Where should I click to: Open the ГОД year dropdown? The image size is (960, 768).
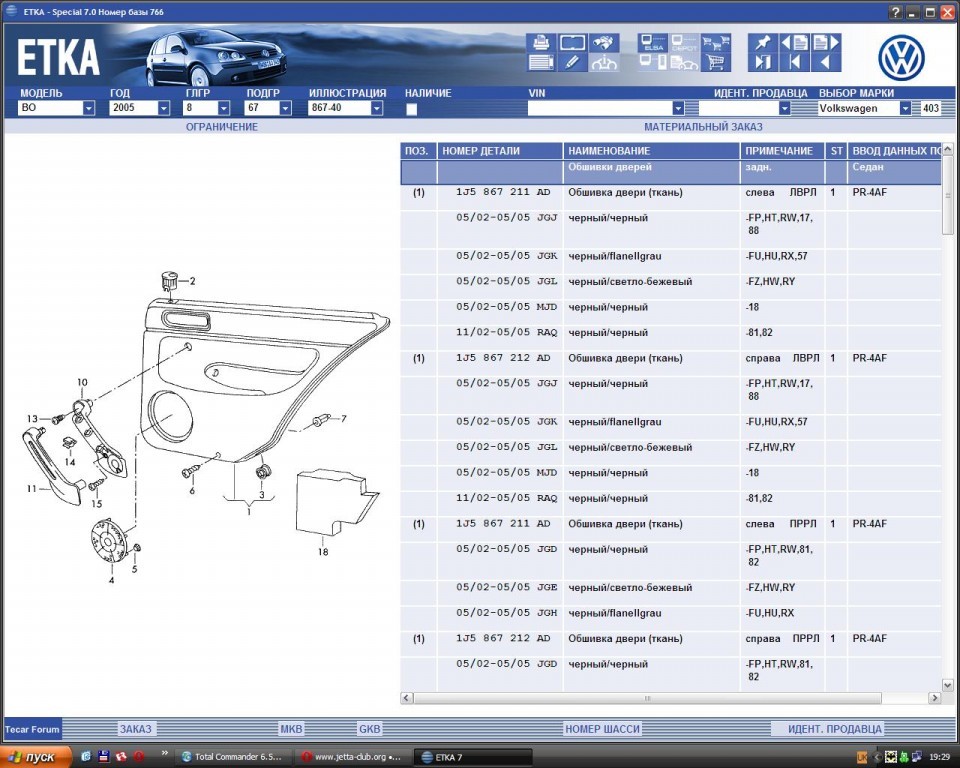(x=163, y=108)
